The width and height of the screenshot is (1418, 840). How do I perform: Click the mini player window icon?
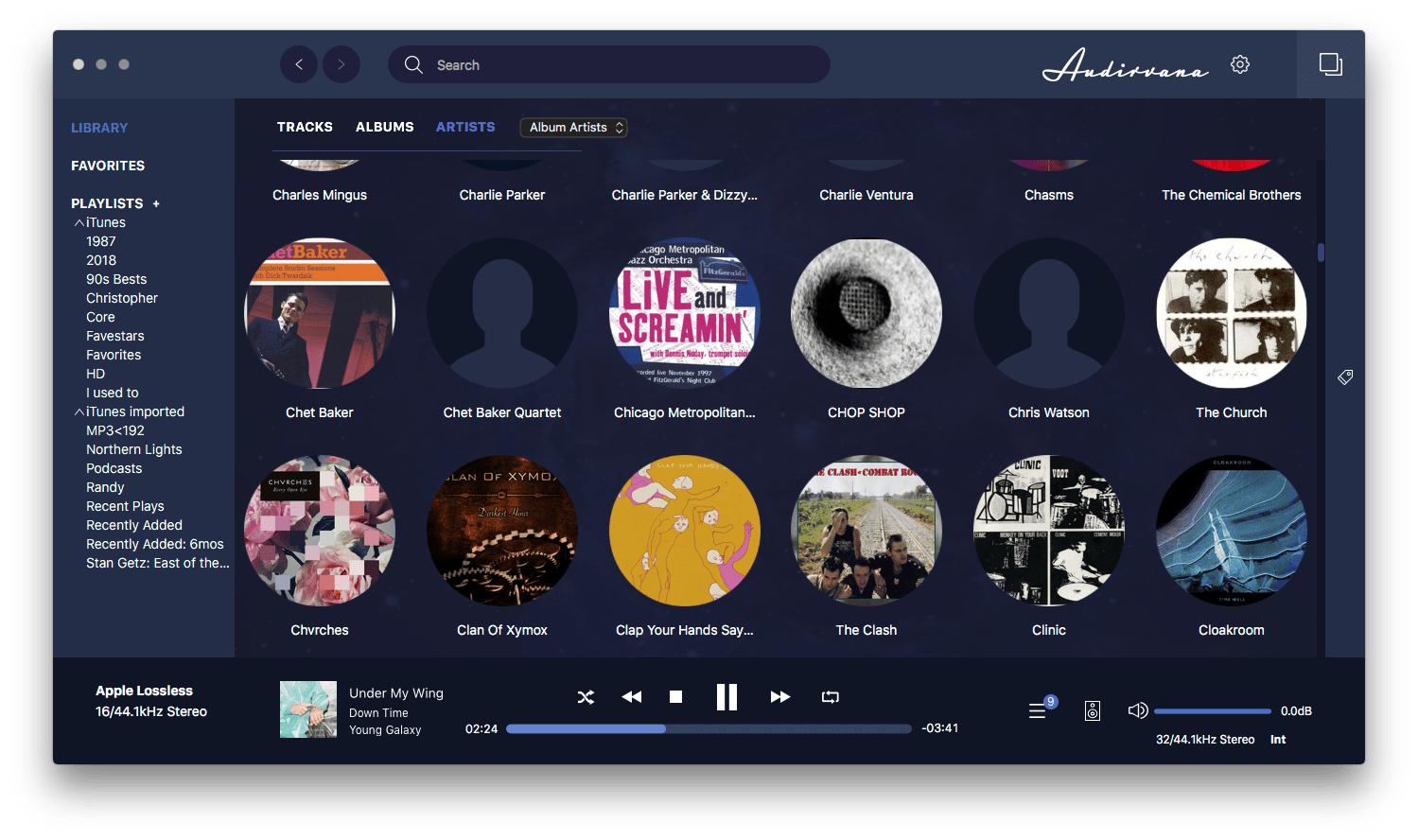tap(1331, 64)
